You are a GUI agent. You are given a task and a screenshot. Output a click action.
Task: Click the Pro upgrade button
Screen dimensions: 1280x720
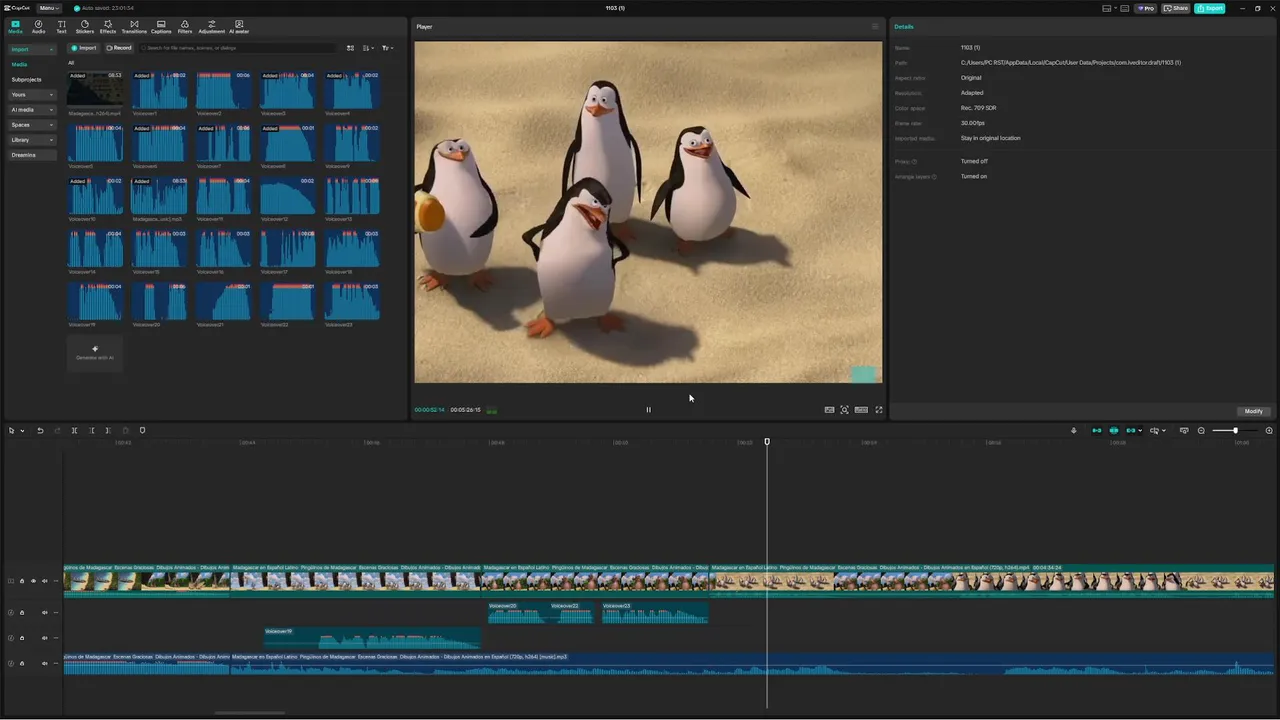pyautogui.click(x=1145, y=8)
